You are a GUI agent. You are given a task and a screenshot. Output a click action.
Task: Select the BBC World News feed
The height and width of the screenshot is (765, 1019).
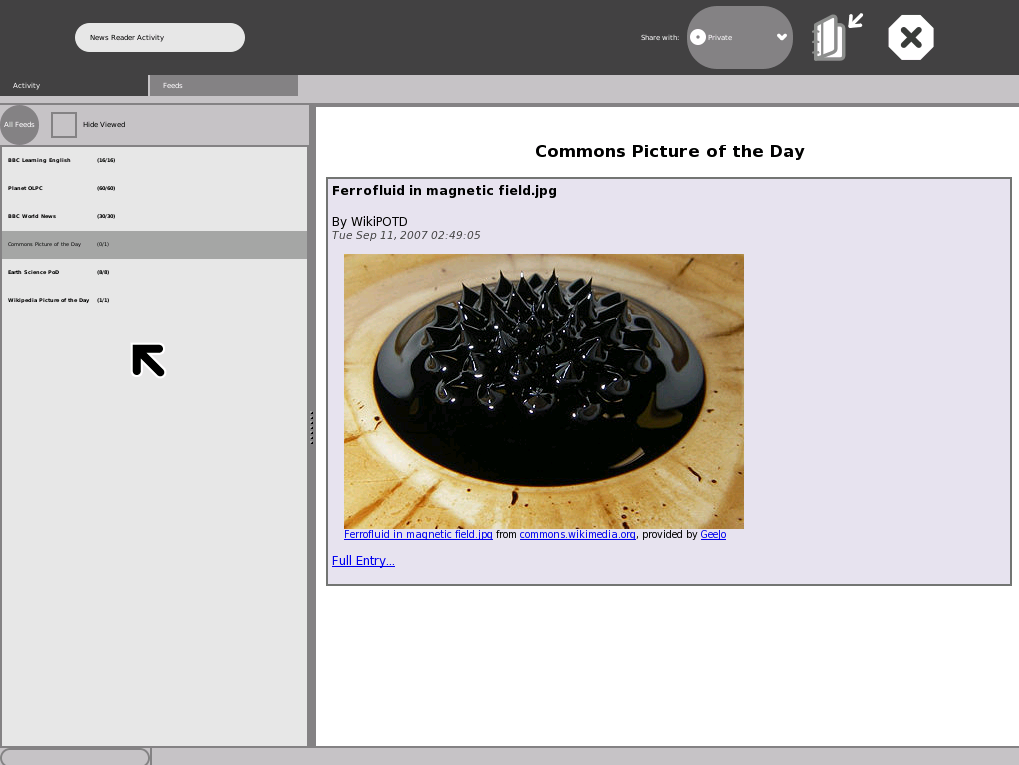(x=32, y=216)
